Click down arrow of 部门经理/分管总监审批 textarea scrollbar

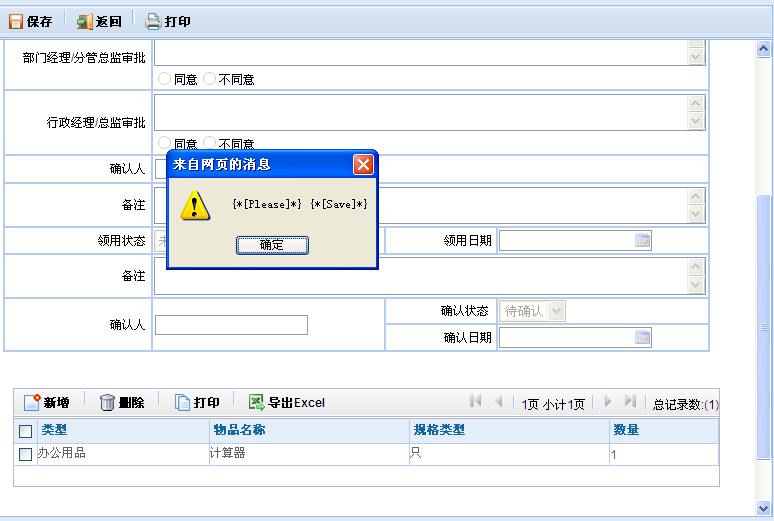coord(696,56)
